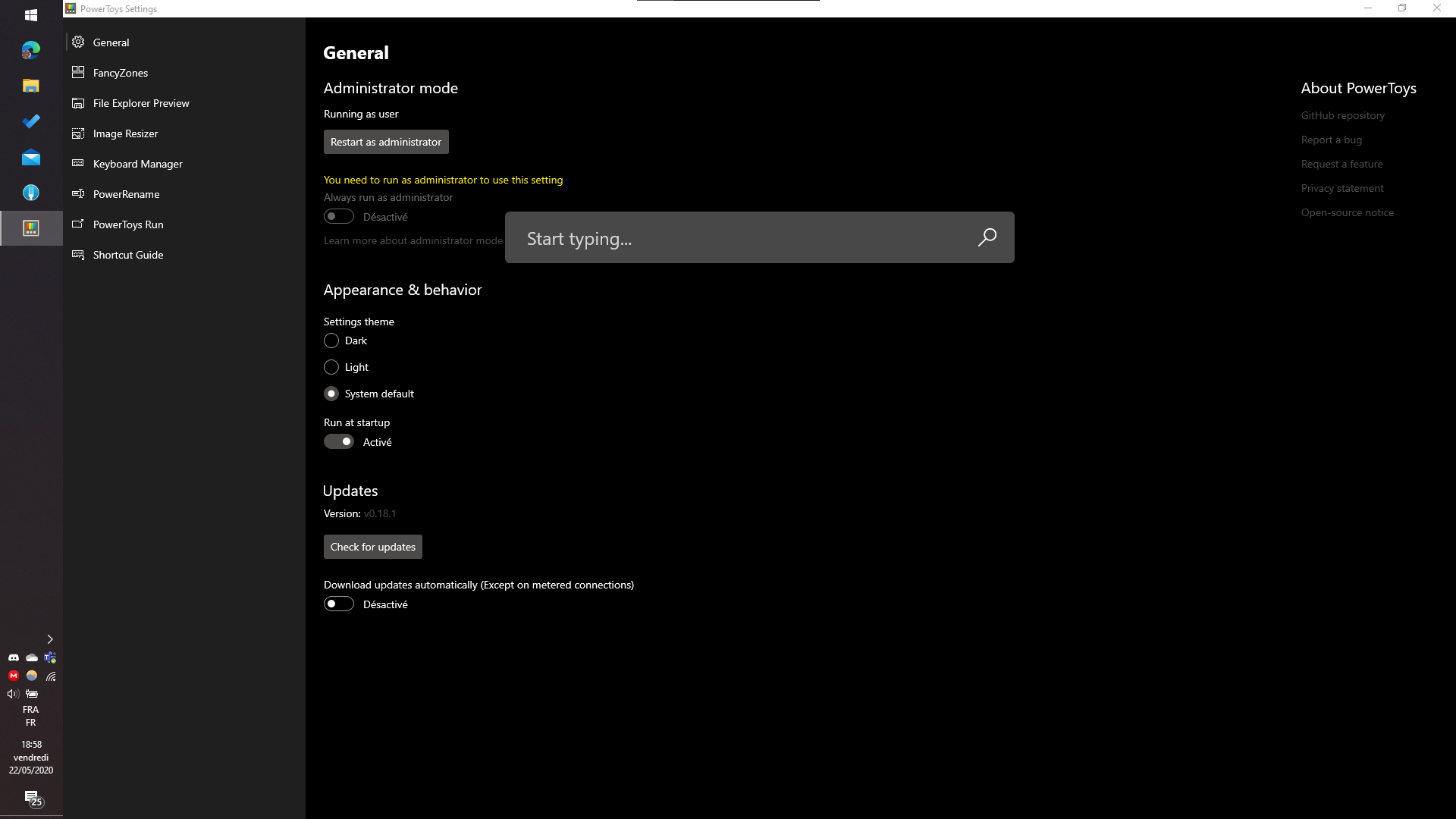Viewport: 1456px width, 819px height.
Task: Turn off Run at startup toggle
Action: pos(339,441)
